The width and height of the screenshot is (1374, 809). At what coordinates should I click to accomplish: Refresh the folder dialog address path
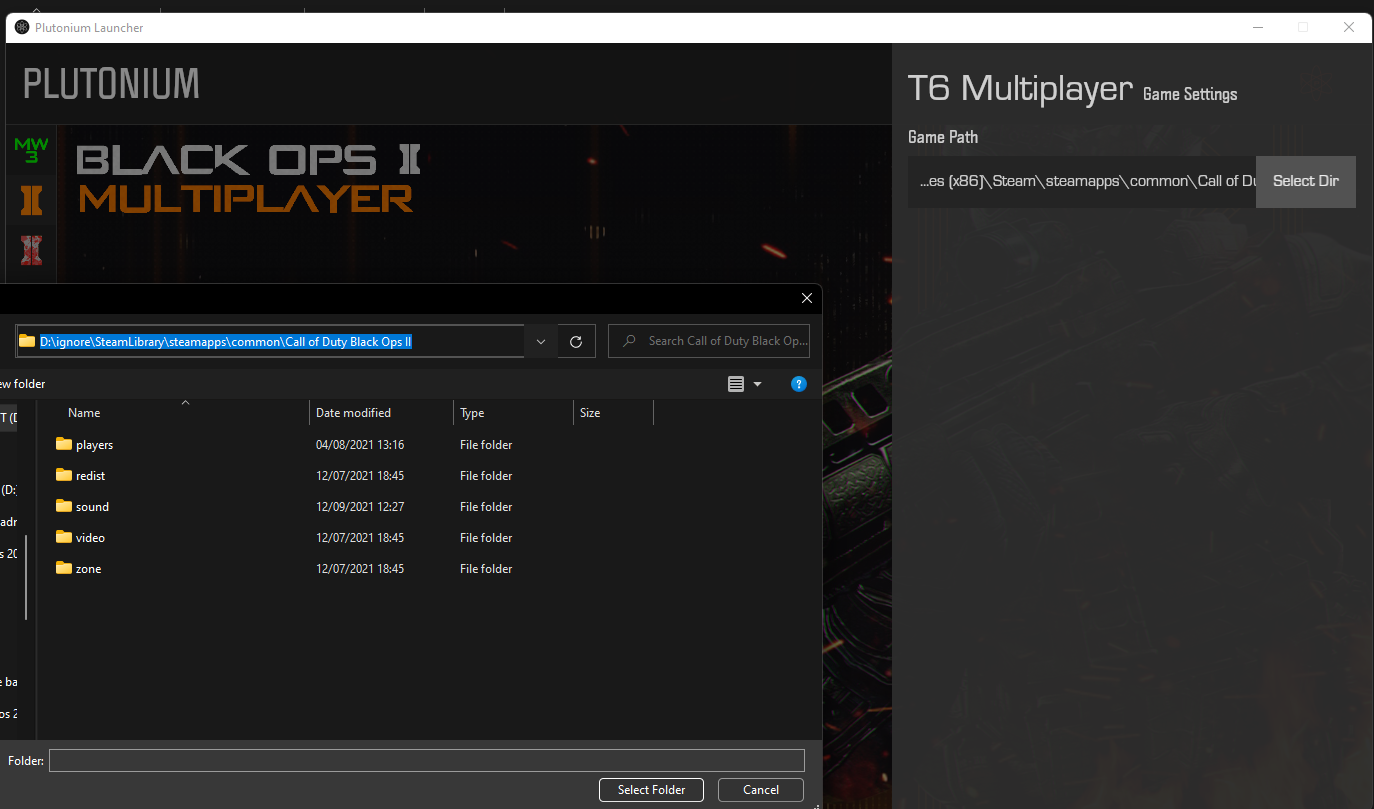click(576, 341)
